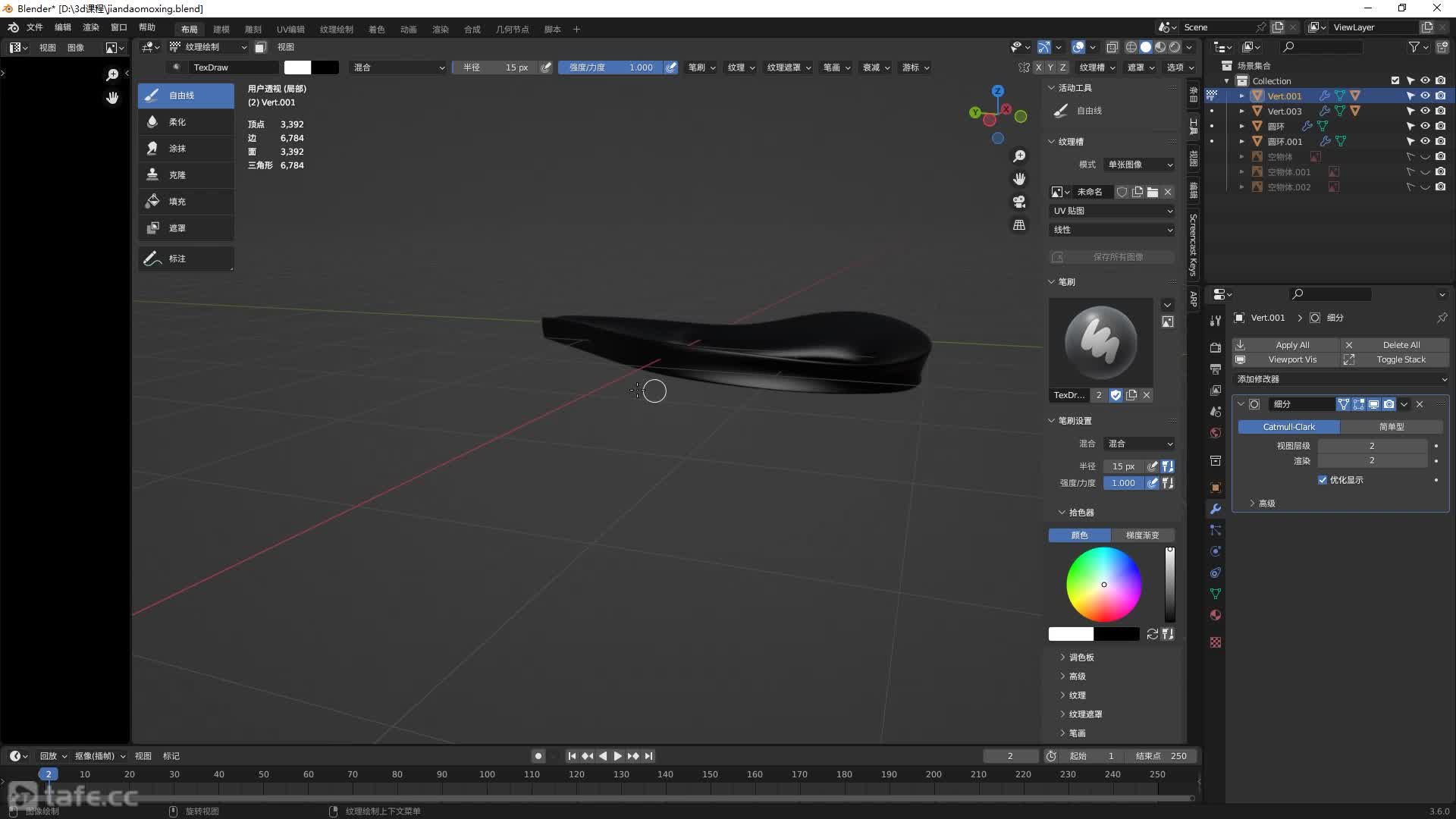Click new image icon next to 未命名
Screen dimensions: 1456x819
[x=1137, y=192]
